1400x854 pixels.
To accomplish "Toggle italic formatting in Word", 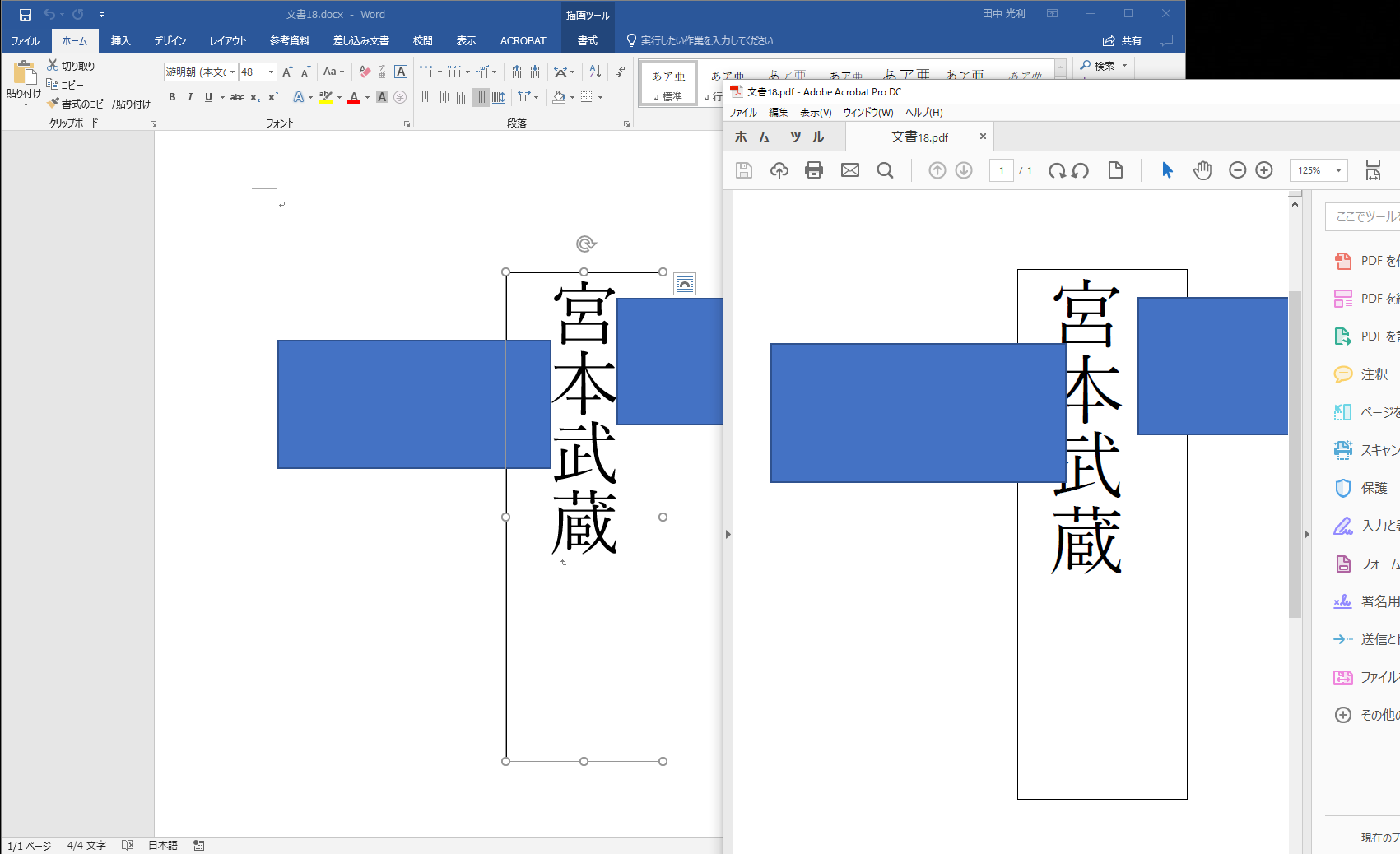I will (190, 97).
